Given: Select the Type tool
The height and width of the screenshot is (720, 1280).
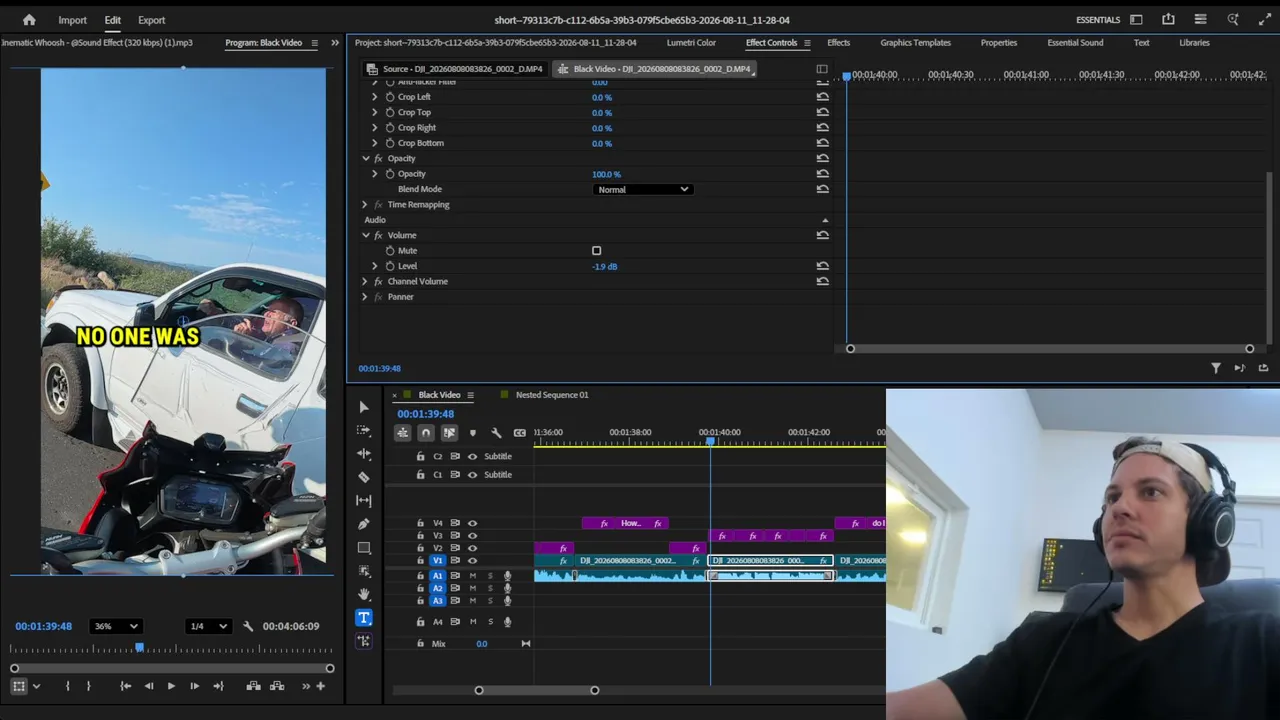Looking at the screenshot, I should [364, 618].
